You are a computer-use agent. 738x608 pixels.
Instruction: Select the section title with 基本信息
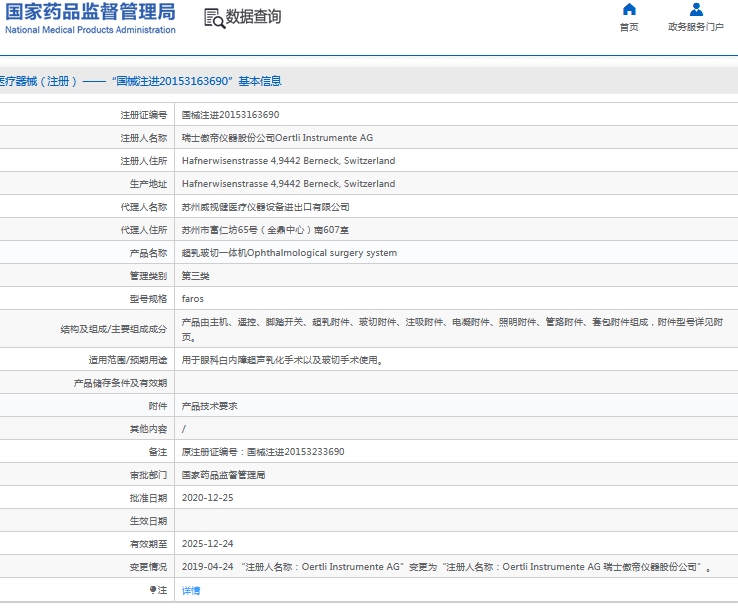(140, 81)
